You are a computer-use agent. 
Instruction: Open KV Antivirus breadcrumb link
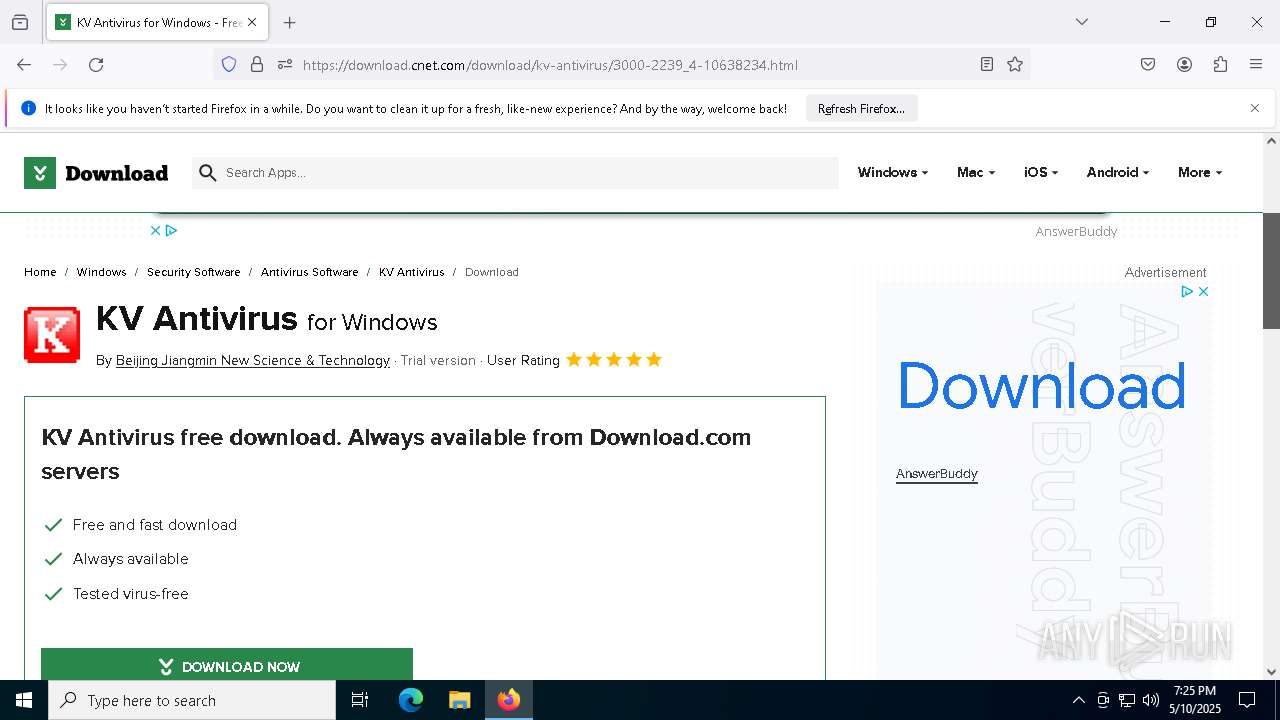coord(411,272)
